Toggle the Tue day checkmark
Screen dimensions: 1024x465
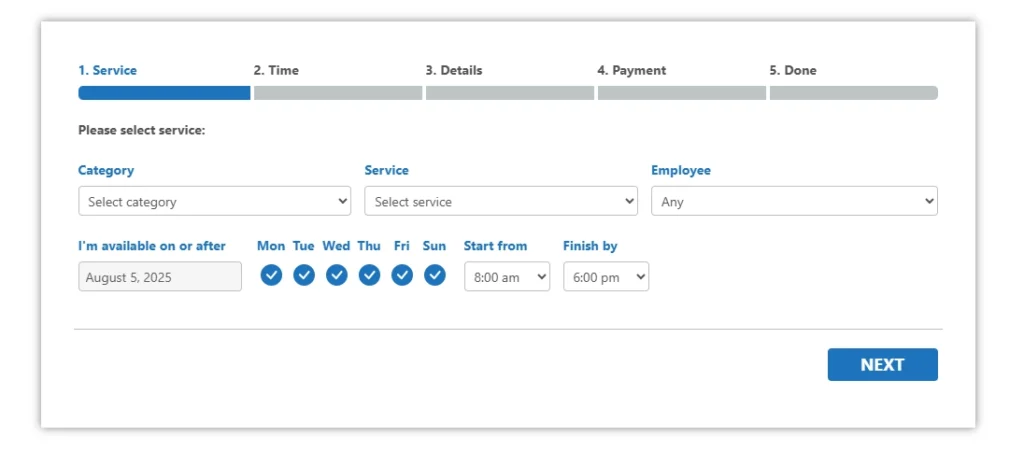(x=304, y=275)
